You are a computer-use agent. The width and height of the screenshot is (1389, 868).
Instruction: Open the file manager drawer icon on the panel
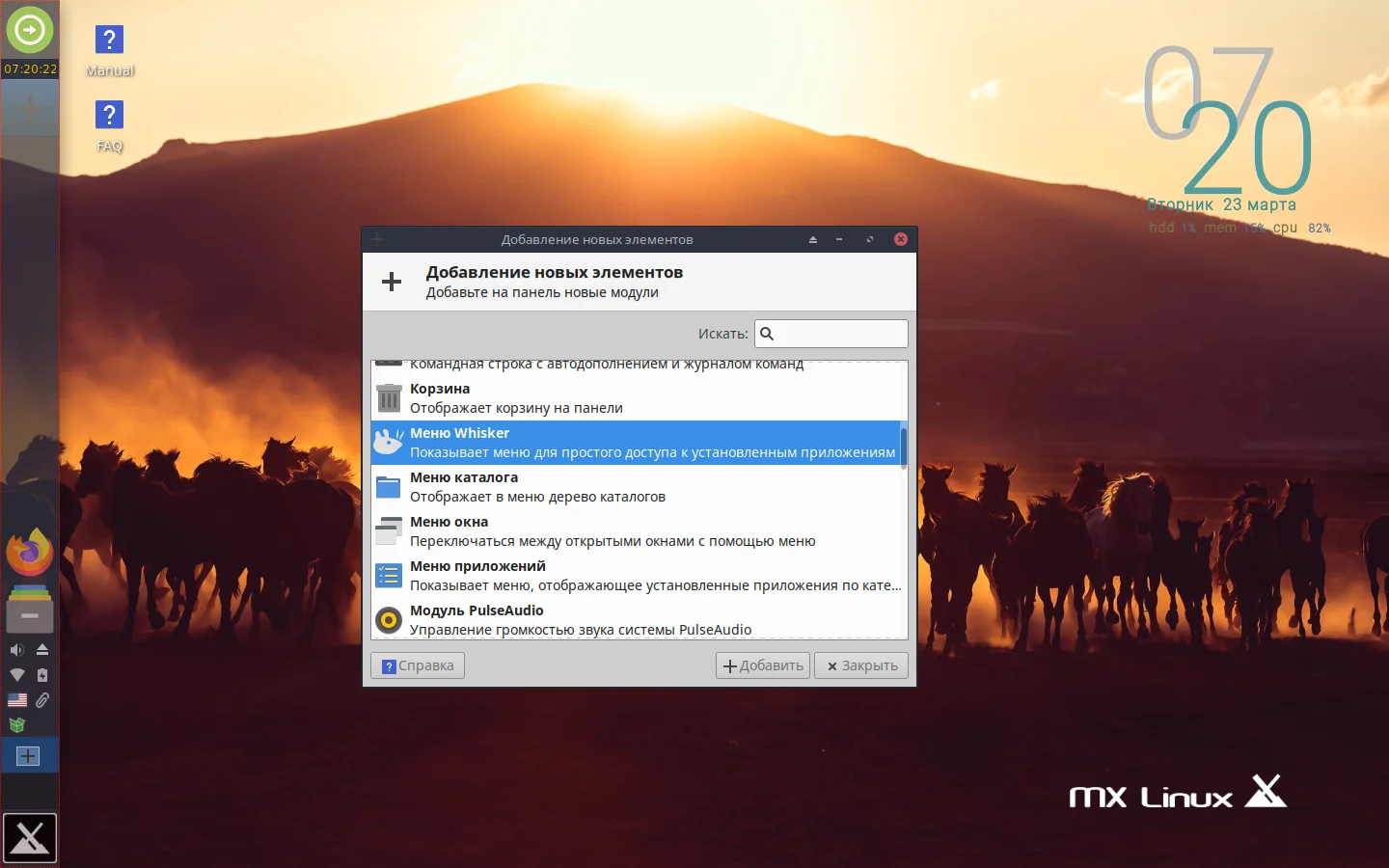point(29,610)
